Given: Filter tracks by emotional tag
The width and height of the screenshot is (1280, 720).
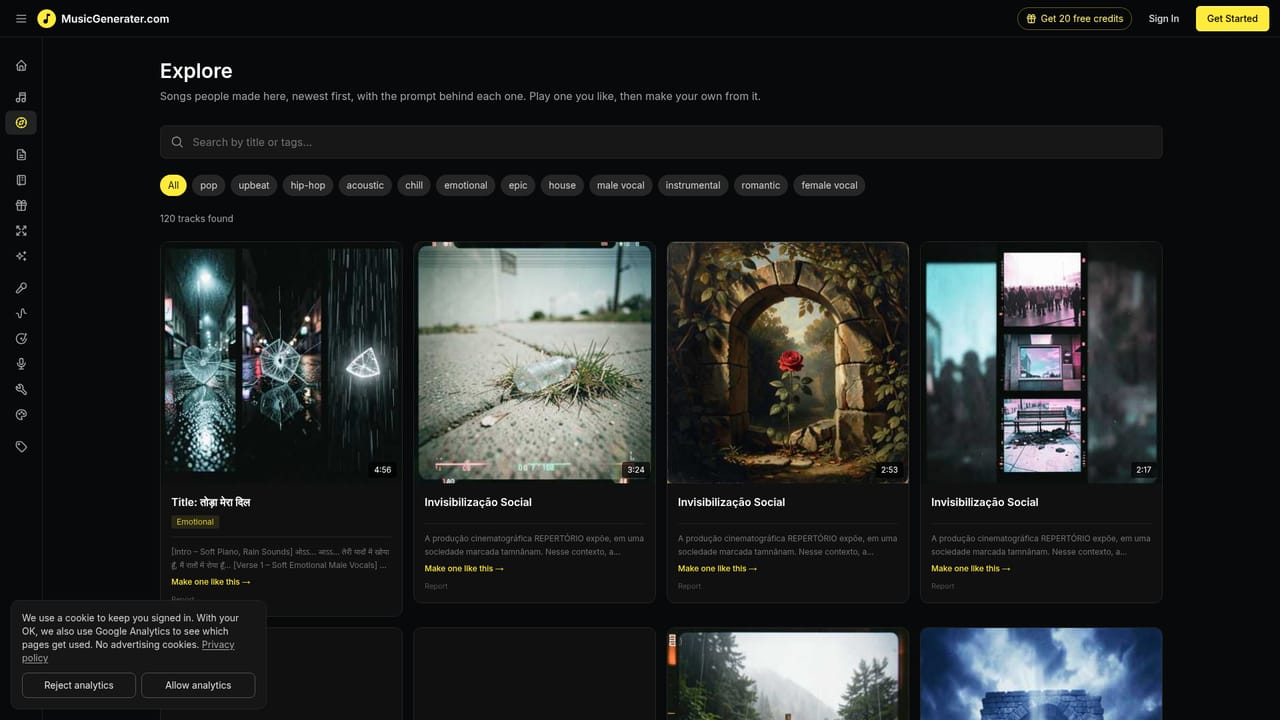Looking at the screenshot, I should point(466,185).
